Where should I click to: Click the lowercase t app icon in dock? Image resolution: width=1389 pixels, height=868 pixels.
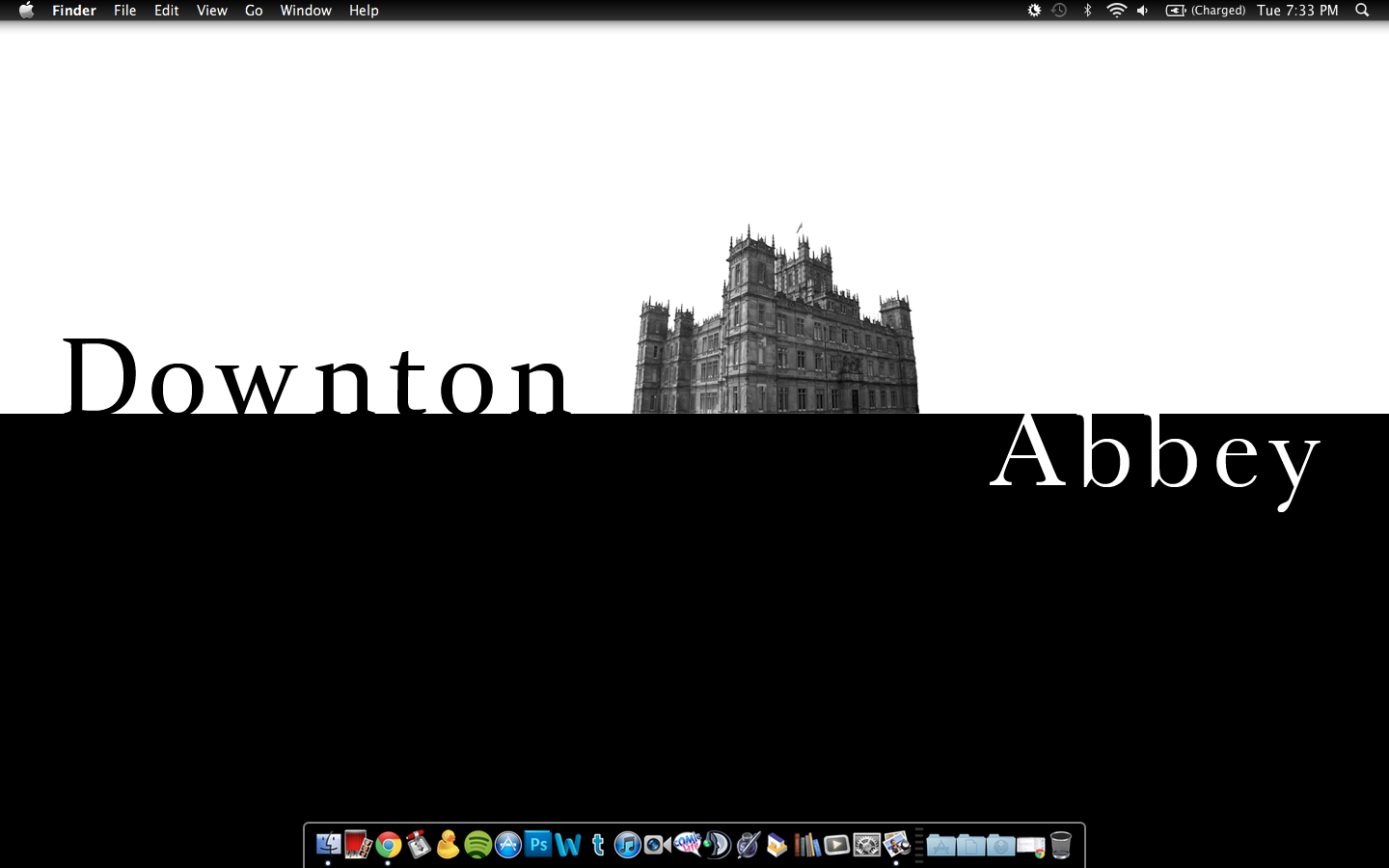click(x=597, y=845)
